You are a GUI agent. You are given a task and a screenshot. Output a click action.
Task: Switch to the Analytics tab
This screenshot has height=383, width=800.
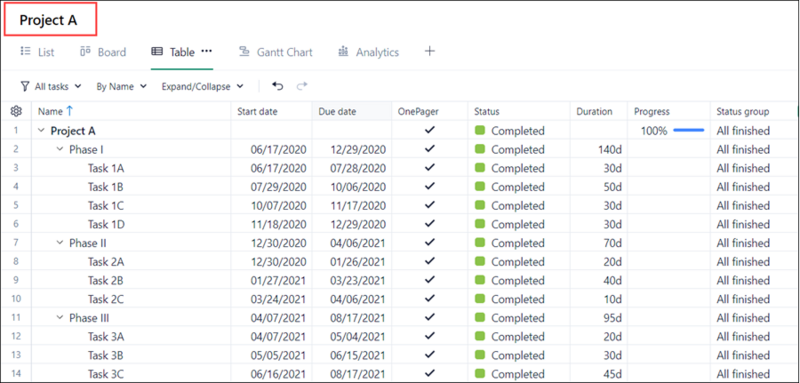(368, 52)
